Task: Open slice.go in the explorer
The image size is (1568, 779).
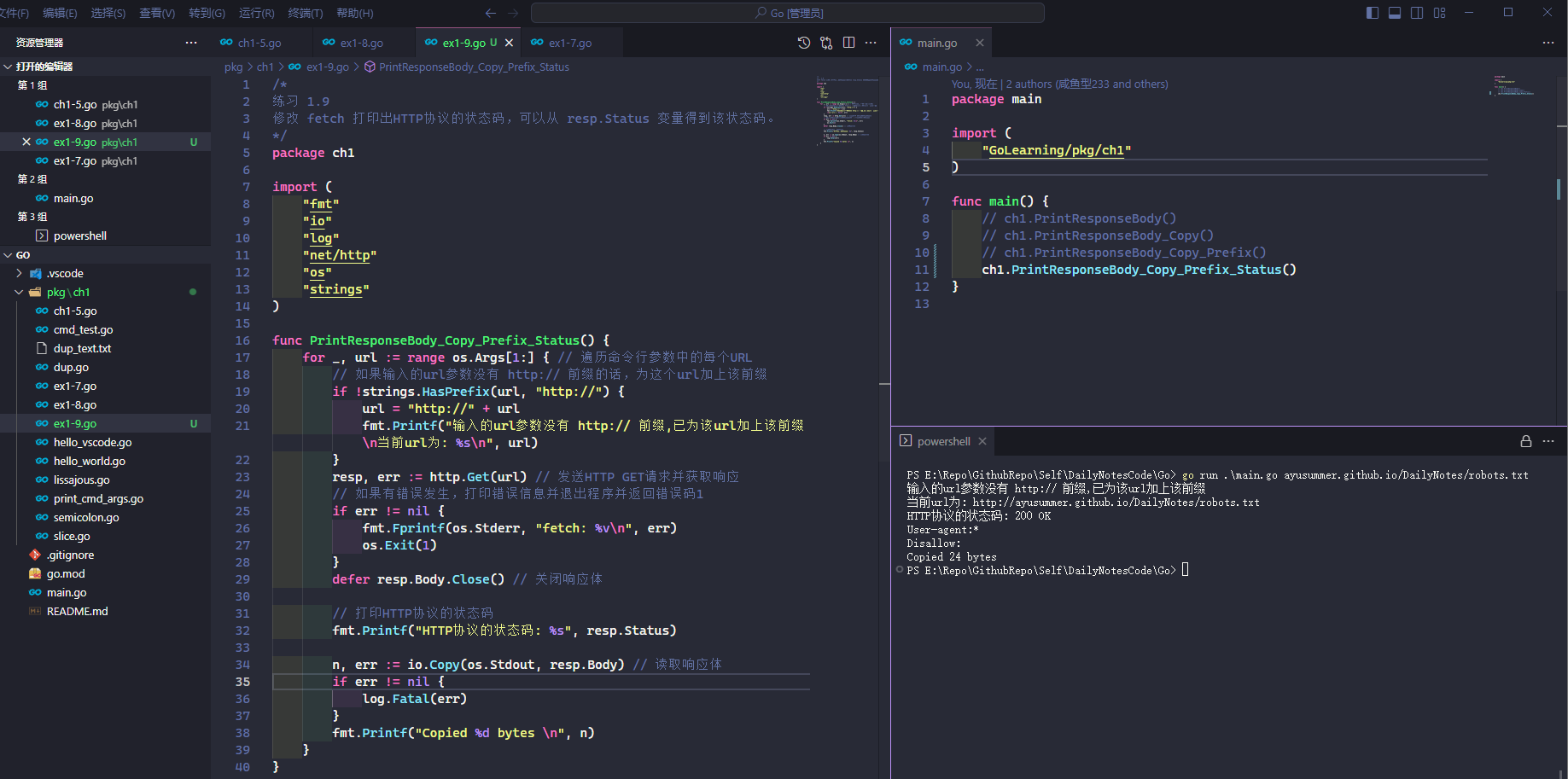Action: tap(105, 536)
